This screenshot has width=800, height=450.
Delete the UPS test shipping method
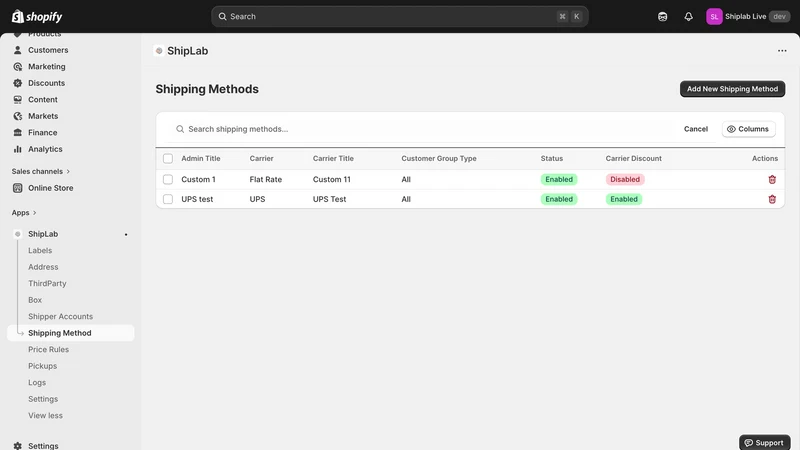pyautogui.click(x=772, y=199)
